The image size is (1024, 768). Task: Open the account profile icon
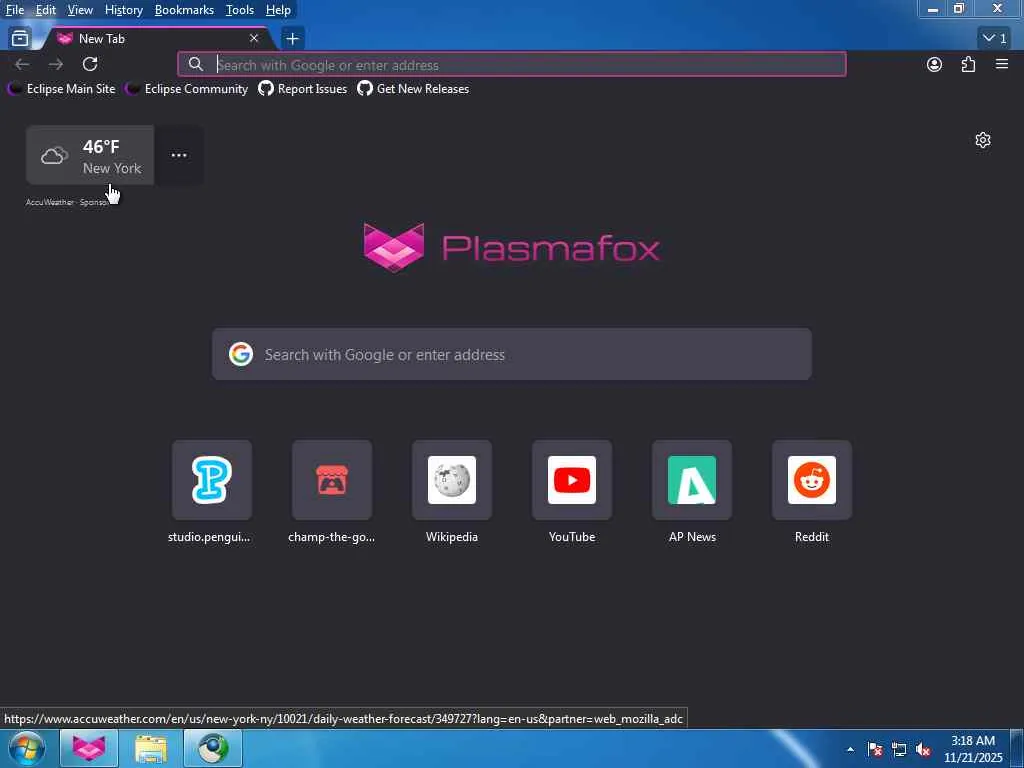click(935, 64)
